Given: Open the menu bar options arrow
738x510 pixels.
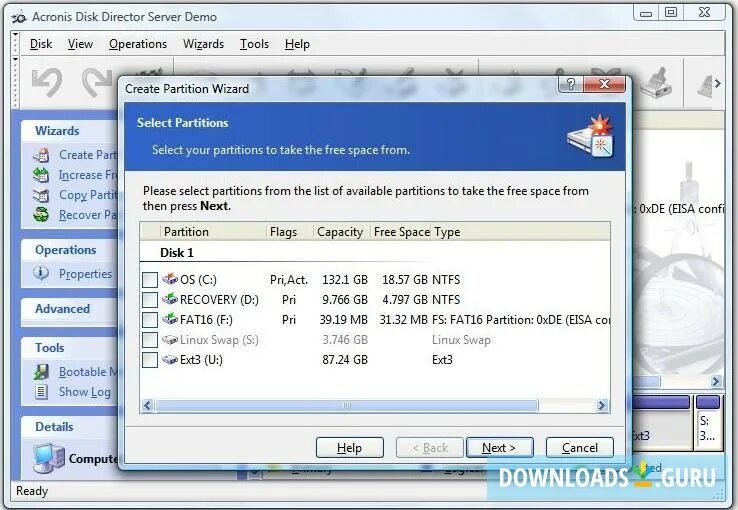Looking at the screenshot, I should coord(16,35).
